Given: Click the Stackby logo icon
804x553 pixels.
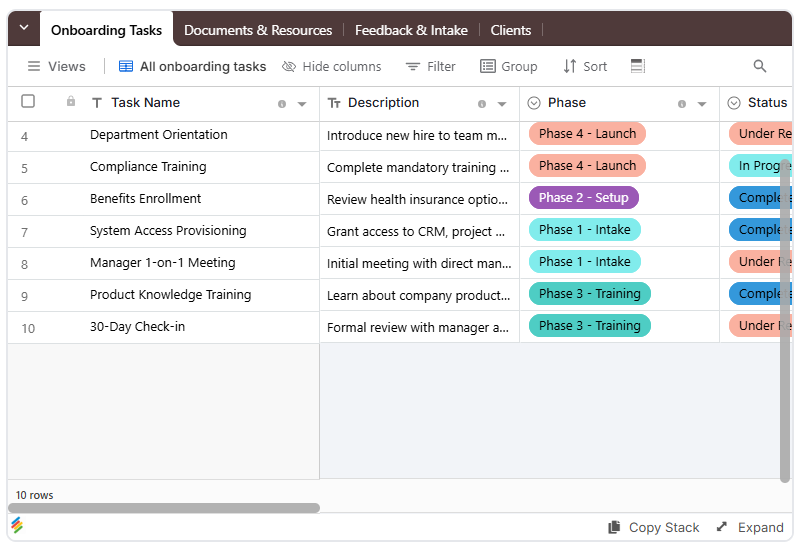Looking at the screenshot, I should click(17, 525).
